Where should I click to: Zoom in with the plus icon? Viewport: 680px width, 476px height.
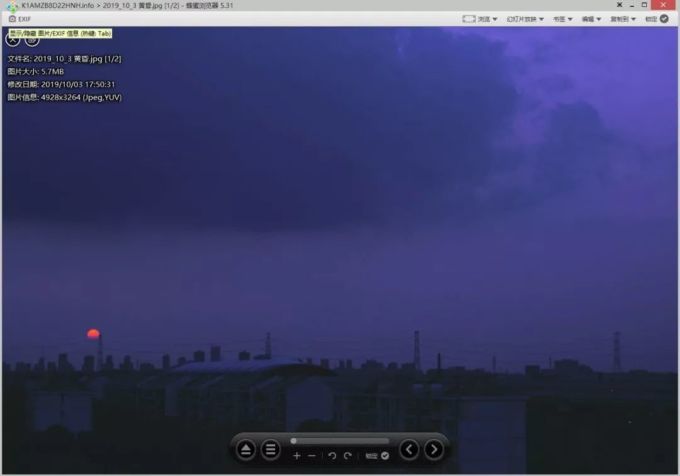coord(297,456)
